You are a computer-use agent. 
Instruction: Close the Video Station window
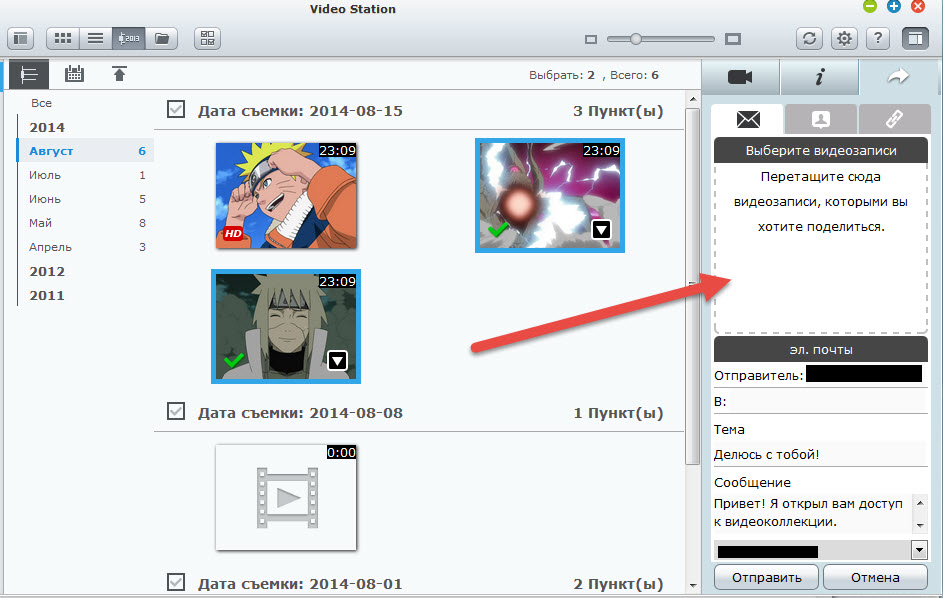(918, 7)
